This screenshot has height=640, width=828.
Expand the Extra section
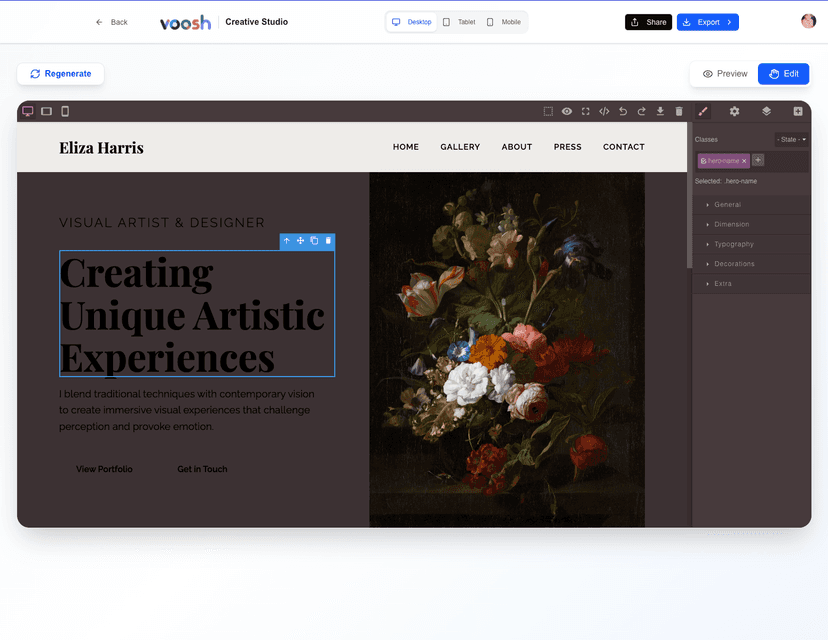pos(750,284)
